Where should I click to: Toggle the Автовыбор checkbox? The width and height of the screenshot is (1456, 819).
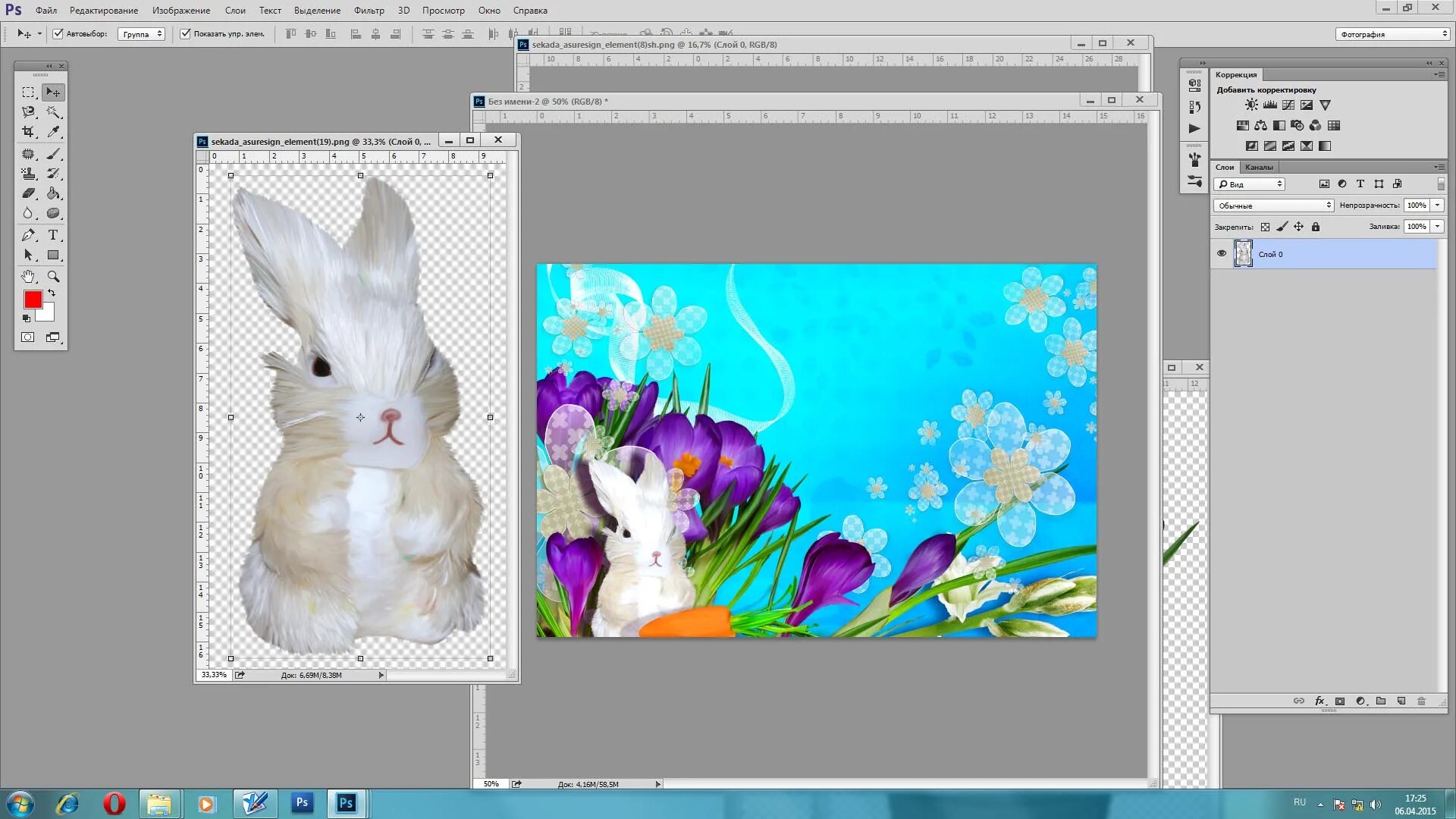click(x=58, y=34)
